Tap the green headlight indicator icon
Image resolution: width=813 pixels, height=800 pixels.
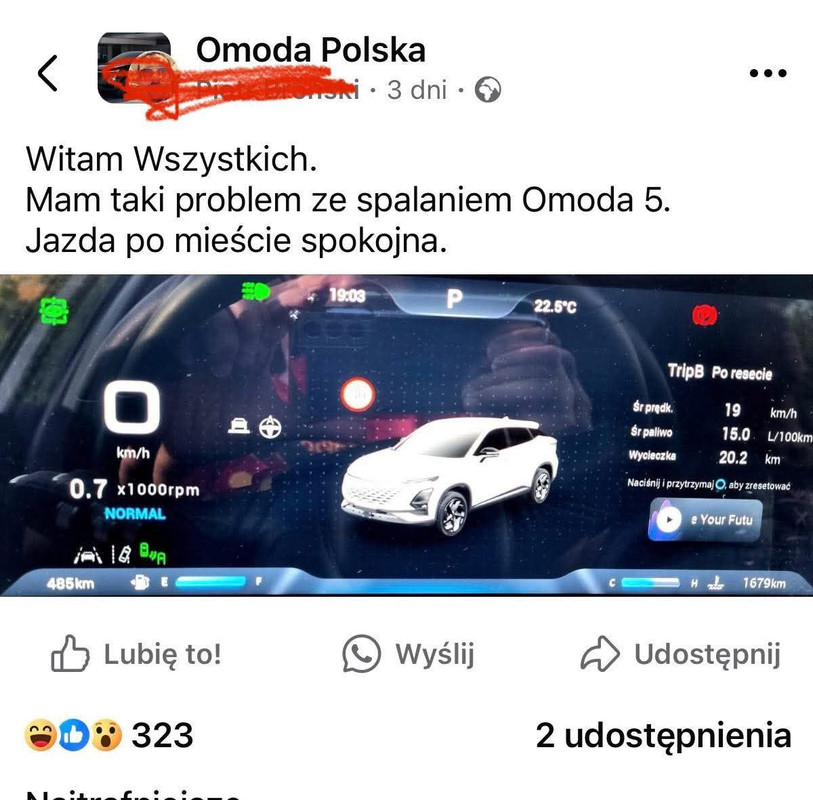[256, 291]
